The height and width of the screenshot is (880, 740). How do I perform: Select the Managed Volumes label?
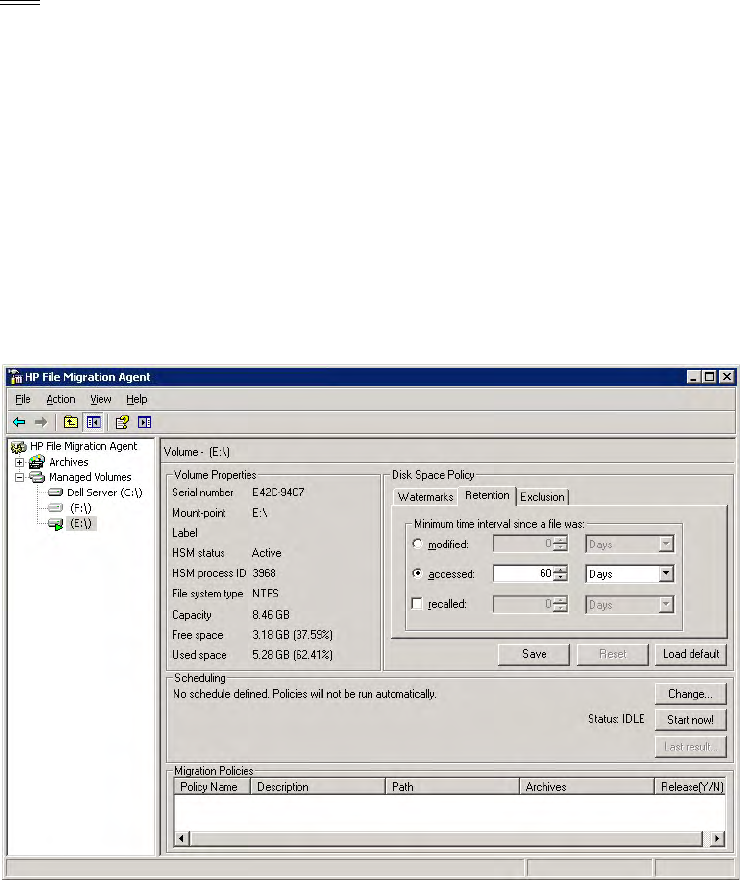90,477
